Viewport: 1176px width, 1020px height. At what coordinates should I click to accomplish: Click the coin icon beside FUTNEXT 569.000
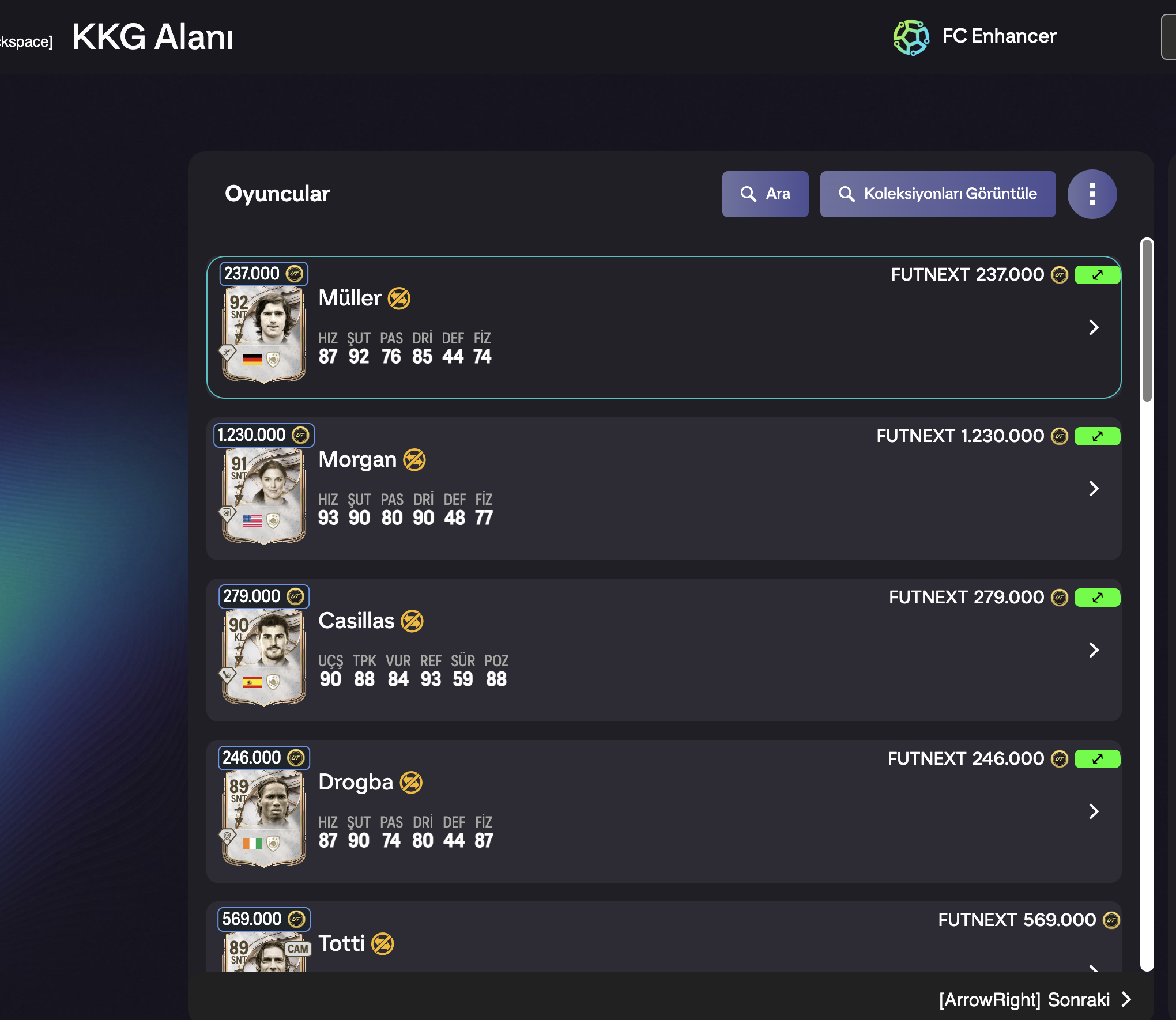point(1111,920)
